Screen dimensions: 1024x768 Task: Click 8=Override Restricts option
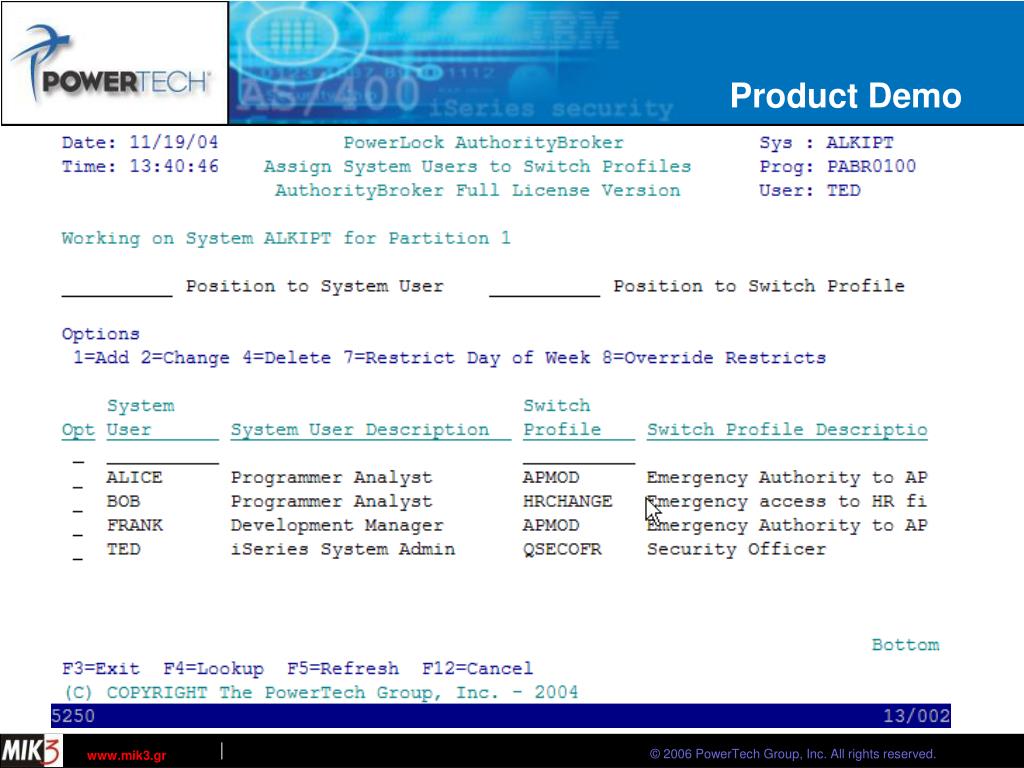(714, 358)
